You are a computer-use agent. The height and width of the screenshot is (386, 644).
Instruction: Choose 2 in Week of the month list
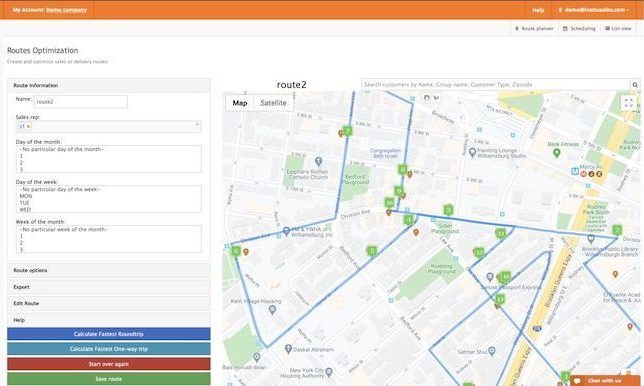[21, 243]
